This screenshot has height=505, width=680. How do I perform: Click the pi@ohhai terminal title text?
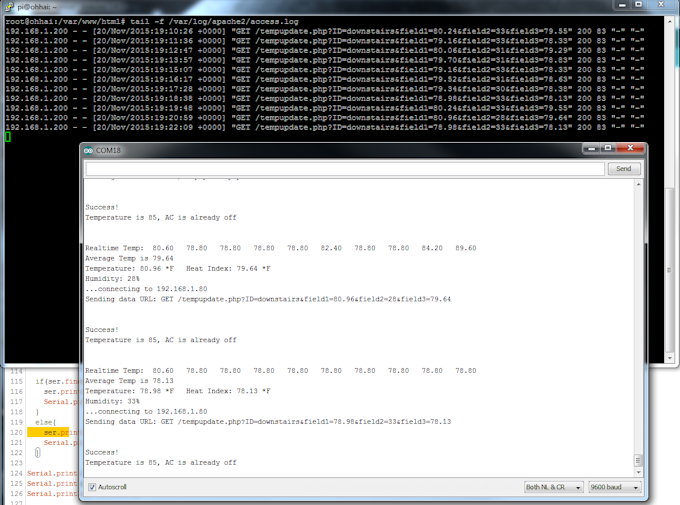(x=37, y=7)
